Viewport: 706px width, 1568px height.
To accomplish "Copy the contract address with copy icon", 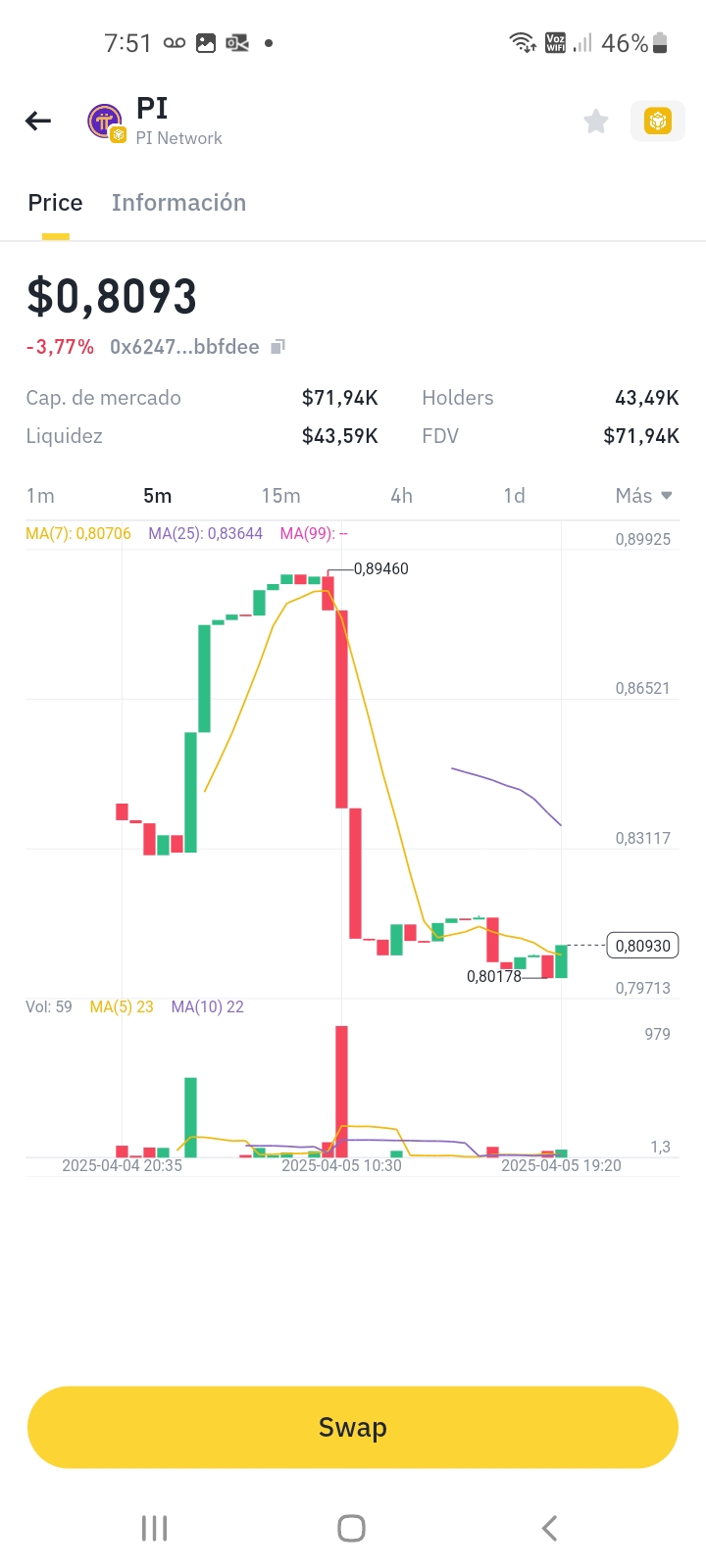I will tap(278, 347).
